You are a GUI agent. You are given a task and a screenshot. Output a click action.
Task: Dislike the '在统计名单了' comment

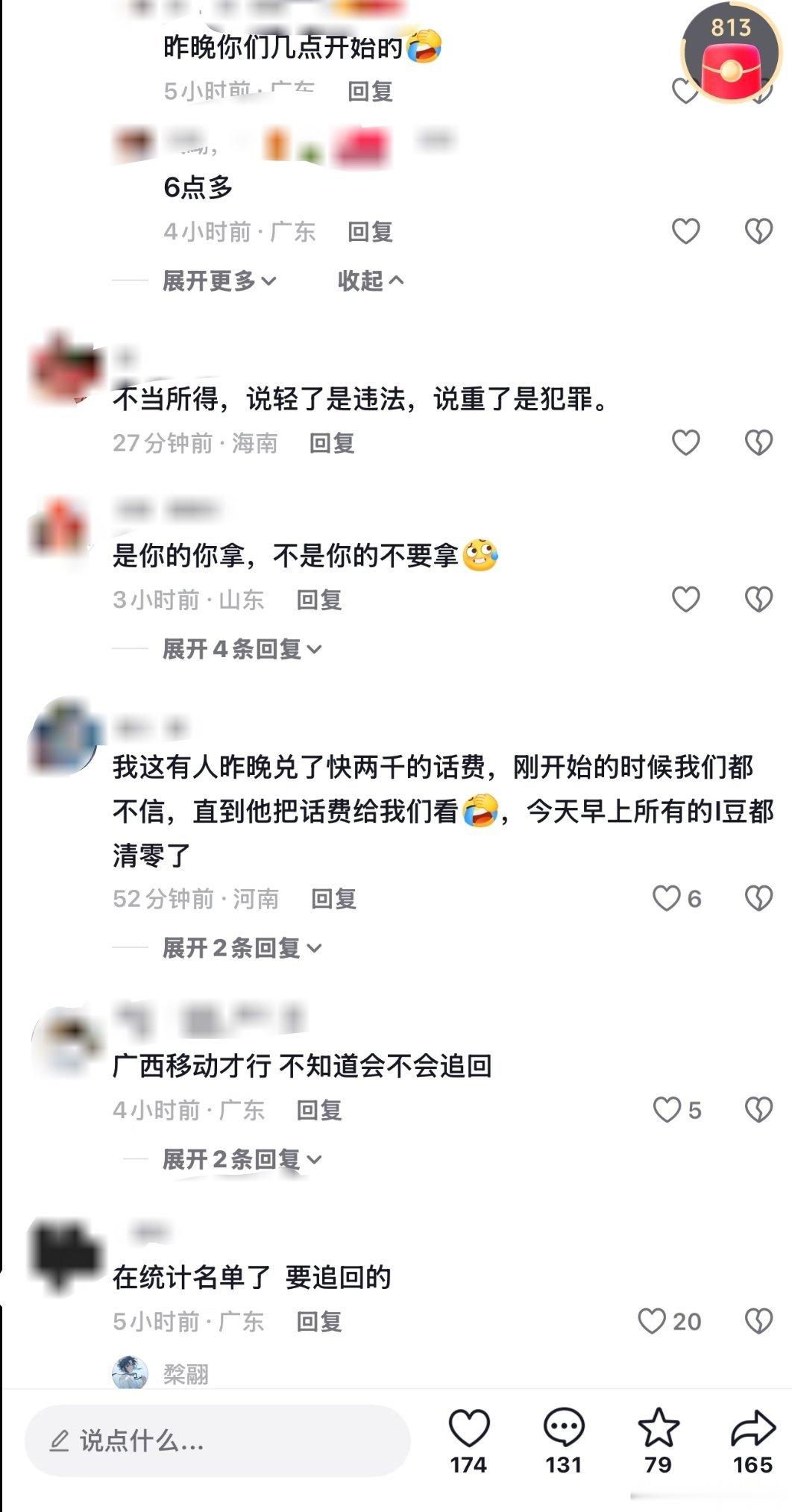758,1321
